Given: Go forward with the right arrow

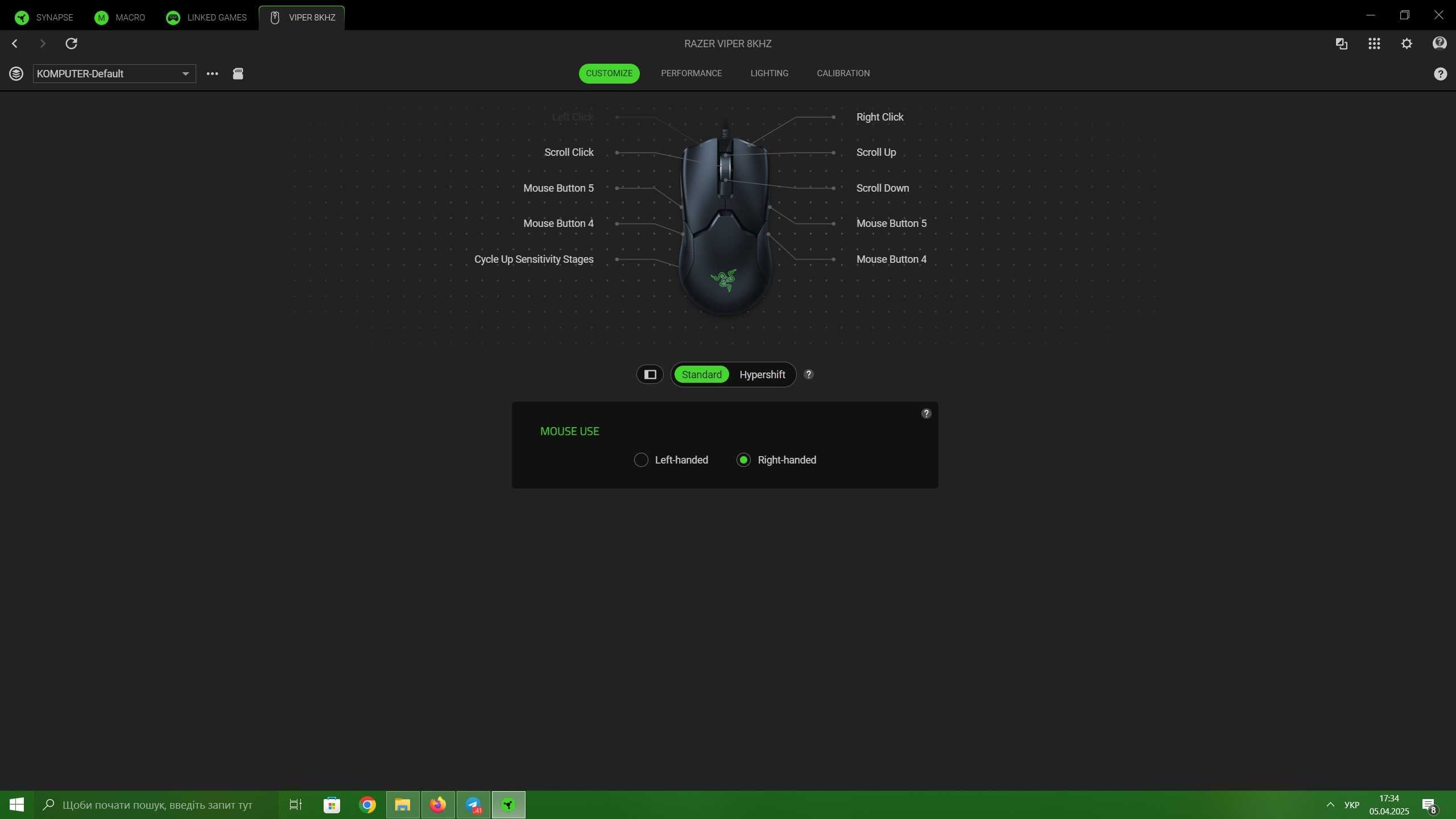Looking at the screenshot, I should [x=42, y=43].
